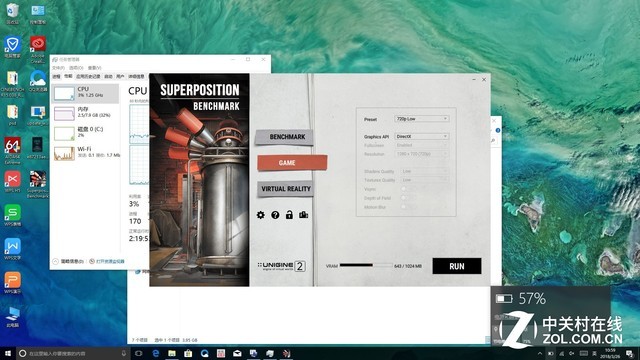640x360 pixels.
Task: Open the Graphics API dropdown showing DirectX
Action: [422, 136]
